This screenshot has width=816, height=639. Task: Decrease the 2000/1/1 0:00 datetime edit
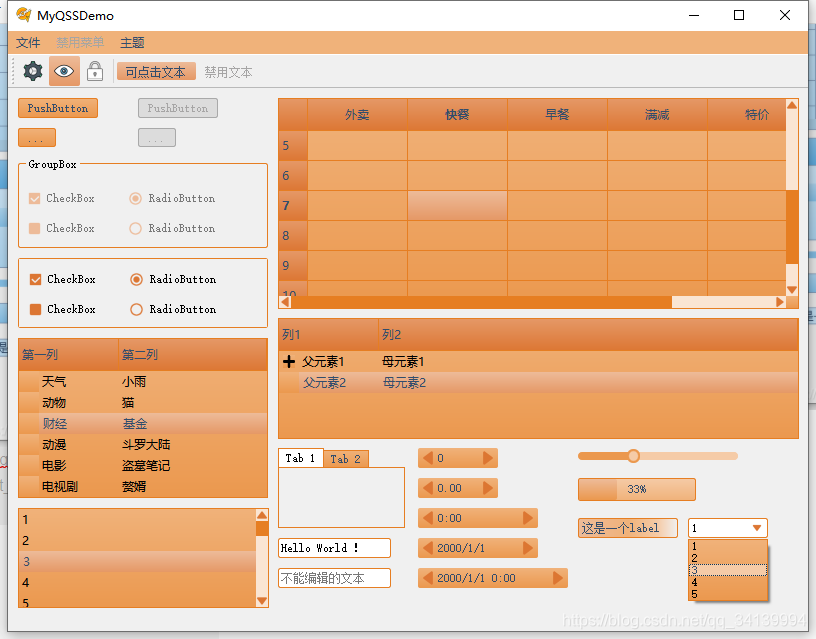(428, 578)
